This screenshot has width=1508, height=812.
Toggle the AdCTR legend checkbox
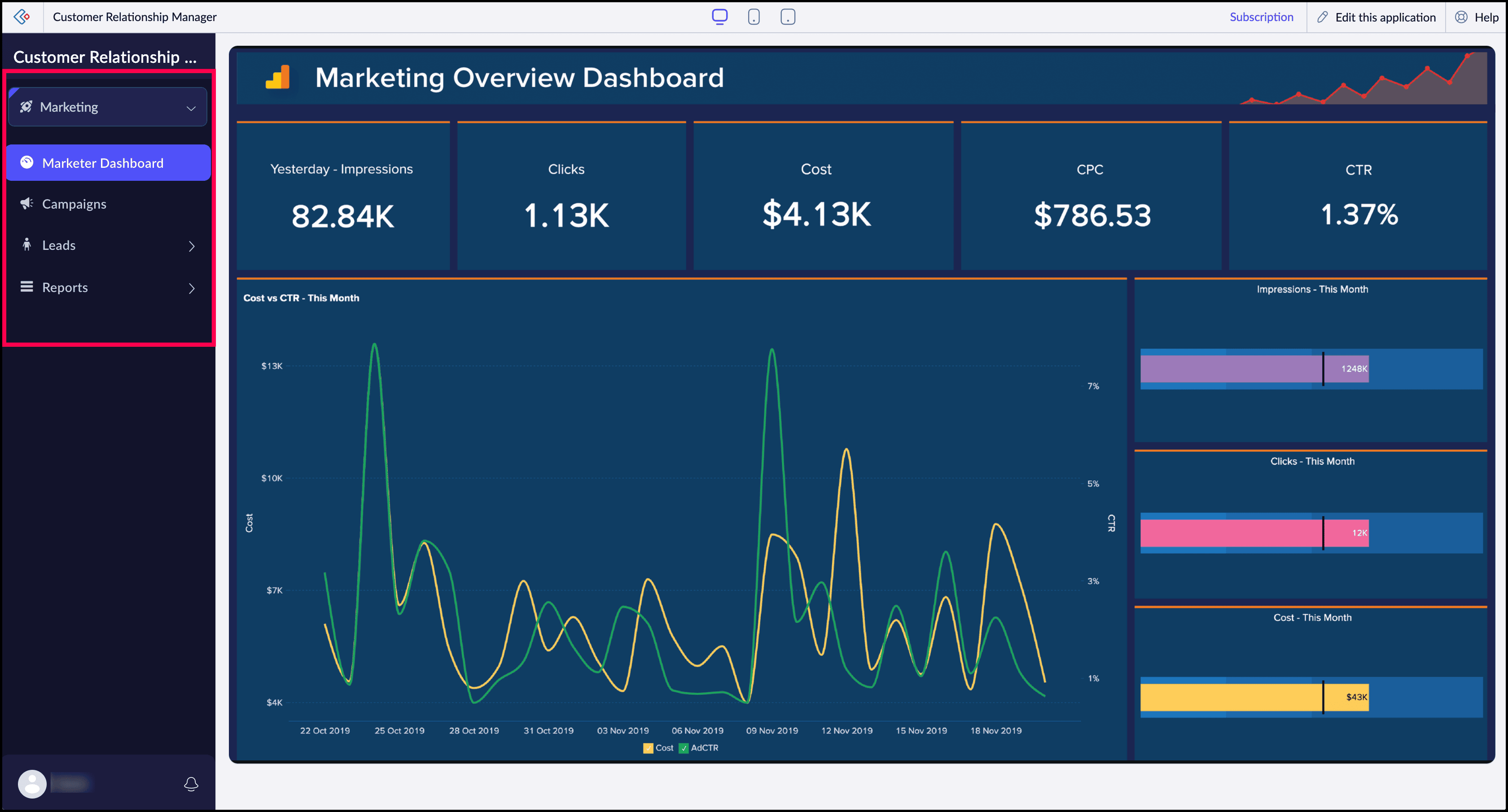click(x=683, y=748)
